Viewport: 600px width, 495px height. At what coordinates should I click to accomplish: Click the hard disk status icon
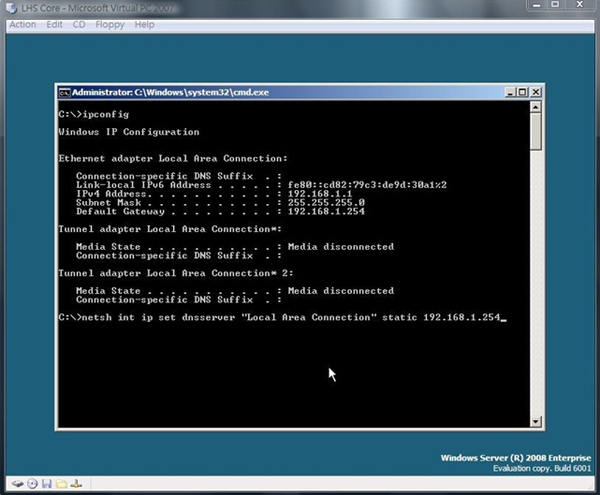(x=17, y=484)
